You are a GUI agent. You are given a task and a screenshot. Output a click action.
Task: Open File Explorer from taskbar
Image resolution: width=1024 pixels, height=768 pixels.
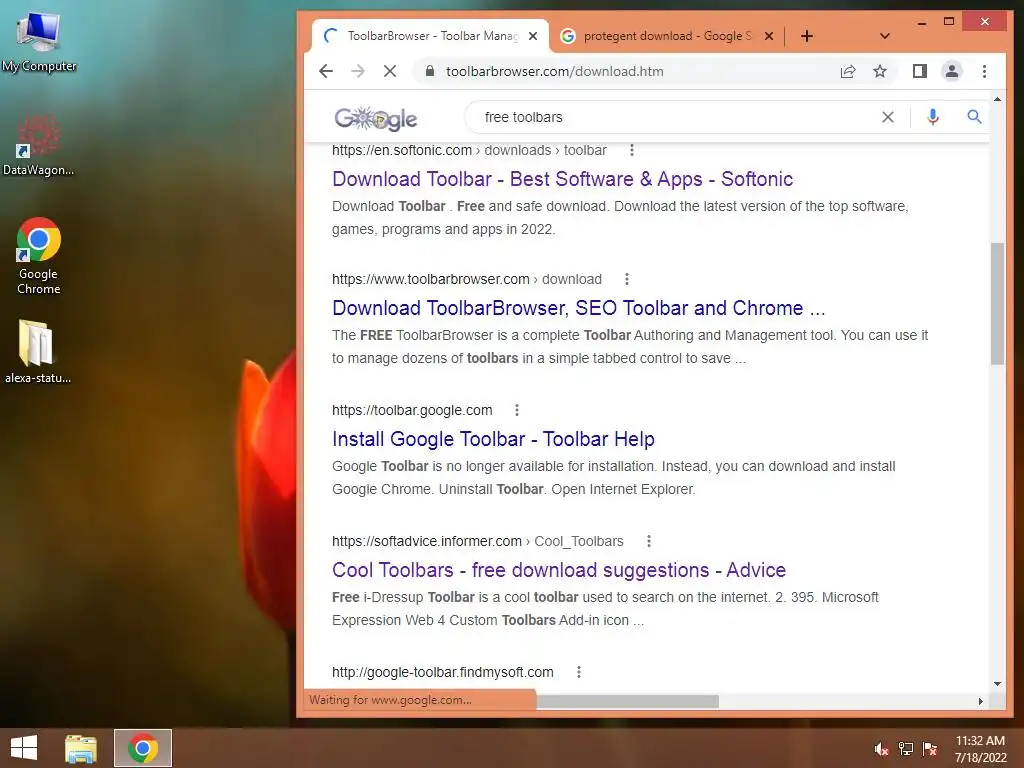click(81, 748)
